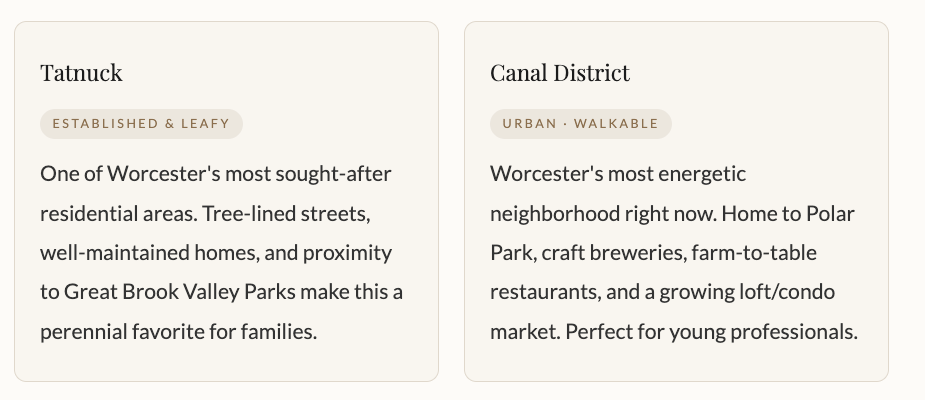This screenshot has height=400, width=925.
Task: Click the Tatnuck description paragraph
Action: [221, 253]
